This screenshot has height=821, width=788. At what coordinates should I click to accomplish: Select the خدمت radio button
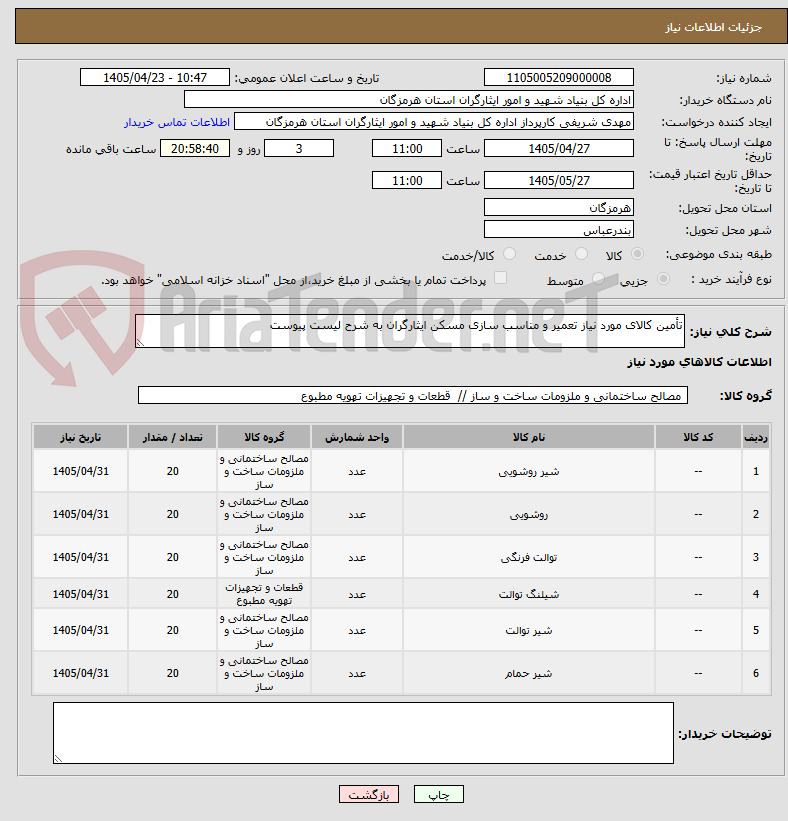(581, 254)
